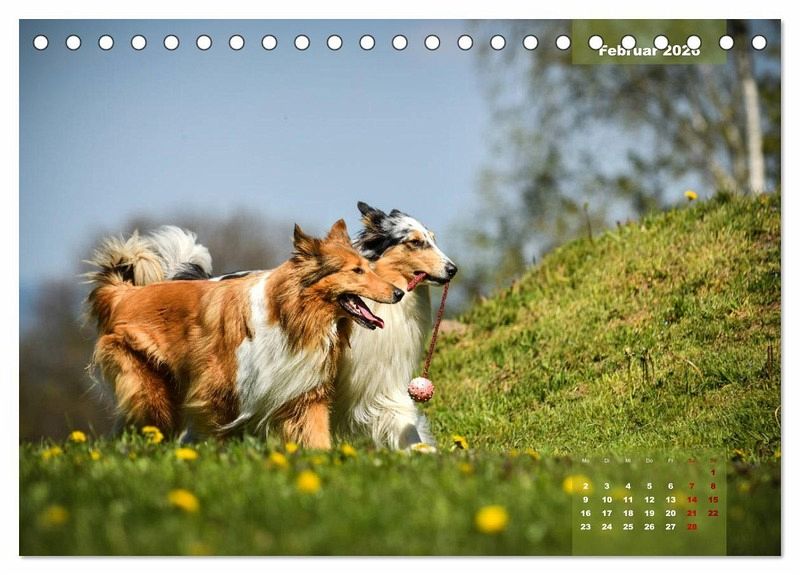Click the sable collie's open mouth
The height and width of the screenshot is (575, 800).
pyautogui.click(x=362, y=311)
